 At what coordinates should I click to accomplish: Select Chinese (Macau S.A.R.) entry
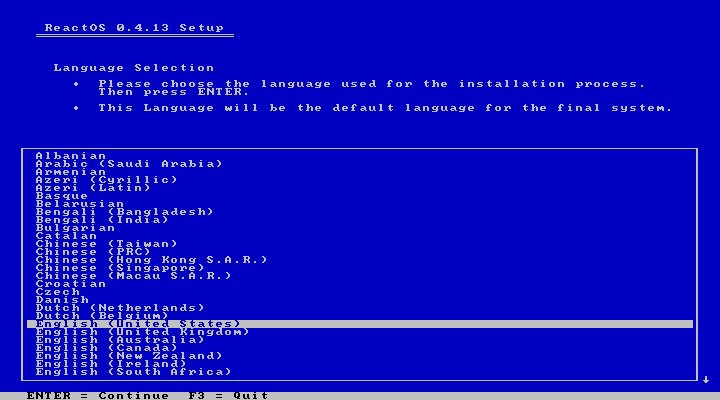134,276
